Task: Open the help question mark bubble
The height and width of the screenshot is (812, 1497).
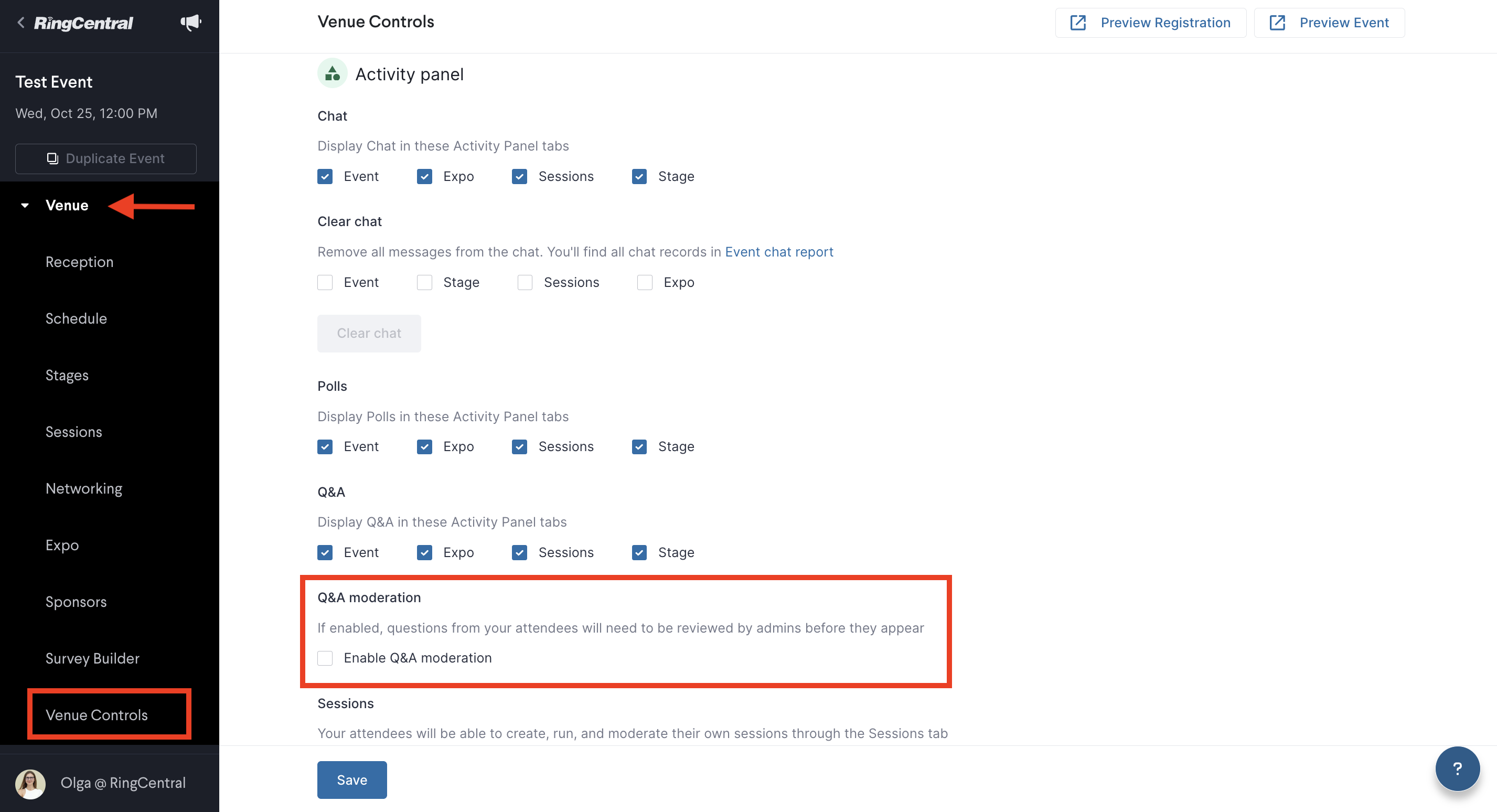Action: 1457,768
